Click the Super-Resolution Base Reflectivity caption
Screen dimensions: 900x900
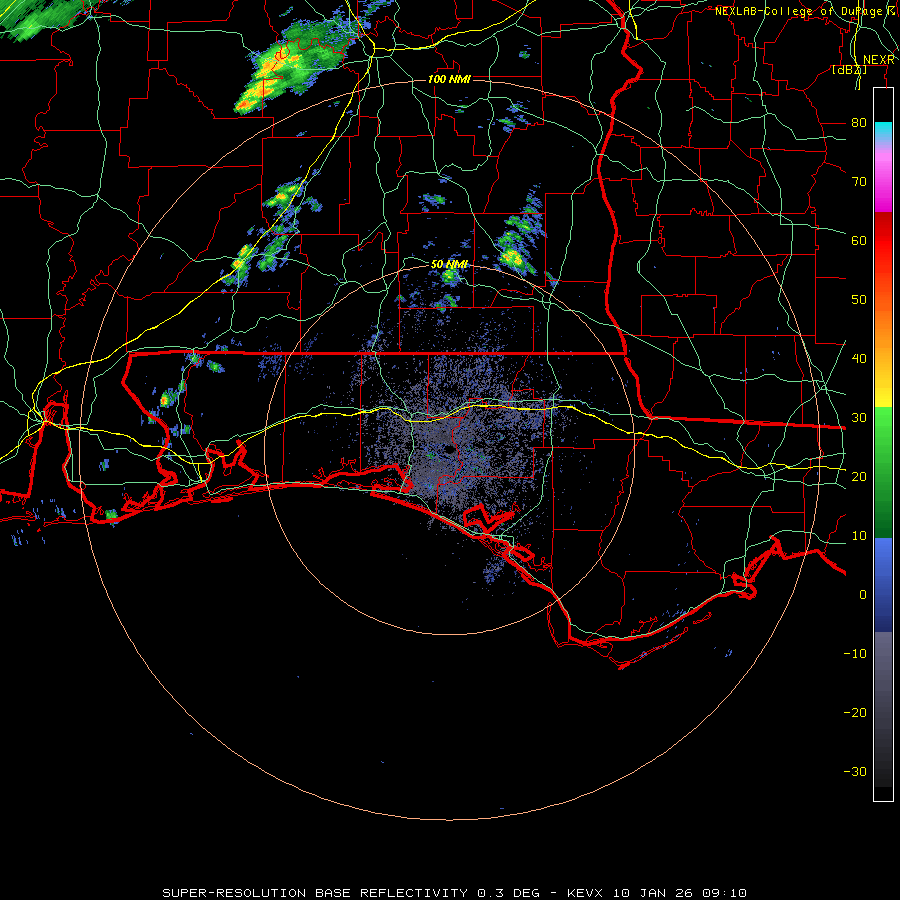(455, 893)
